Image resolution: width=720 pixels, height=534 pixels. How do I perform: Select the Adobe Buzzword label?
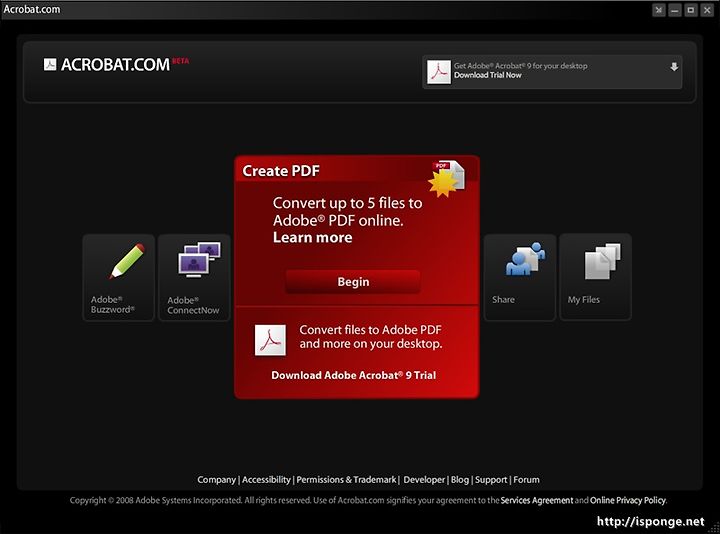(112, 304)
